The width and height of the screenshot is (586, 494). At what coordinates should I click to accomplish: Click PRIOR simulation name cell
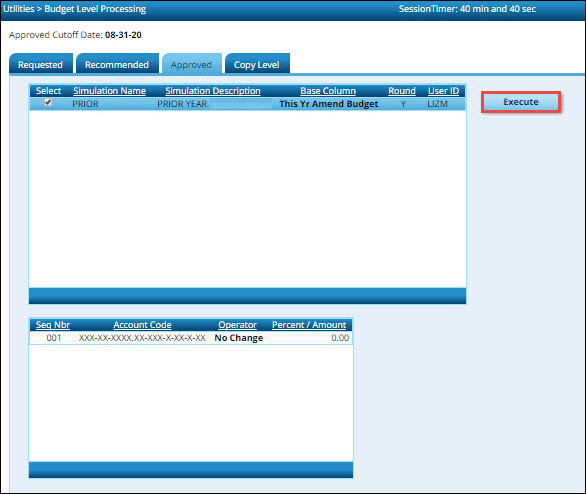point(85,104)
